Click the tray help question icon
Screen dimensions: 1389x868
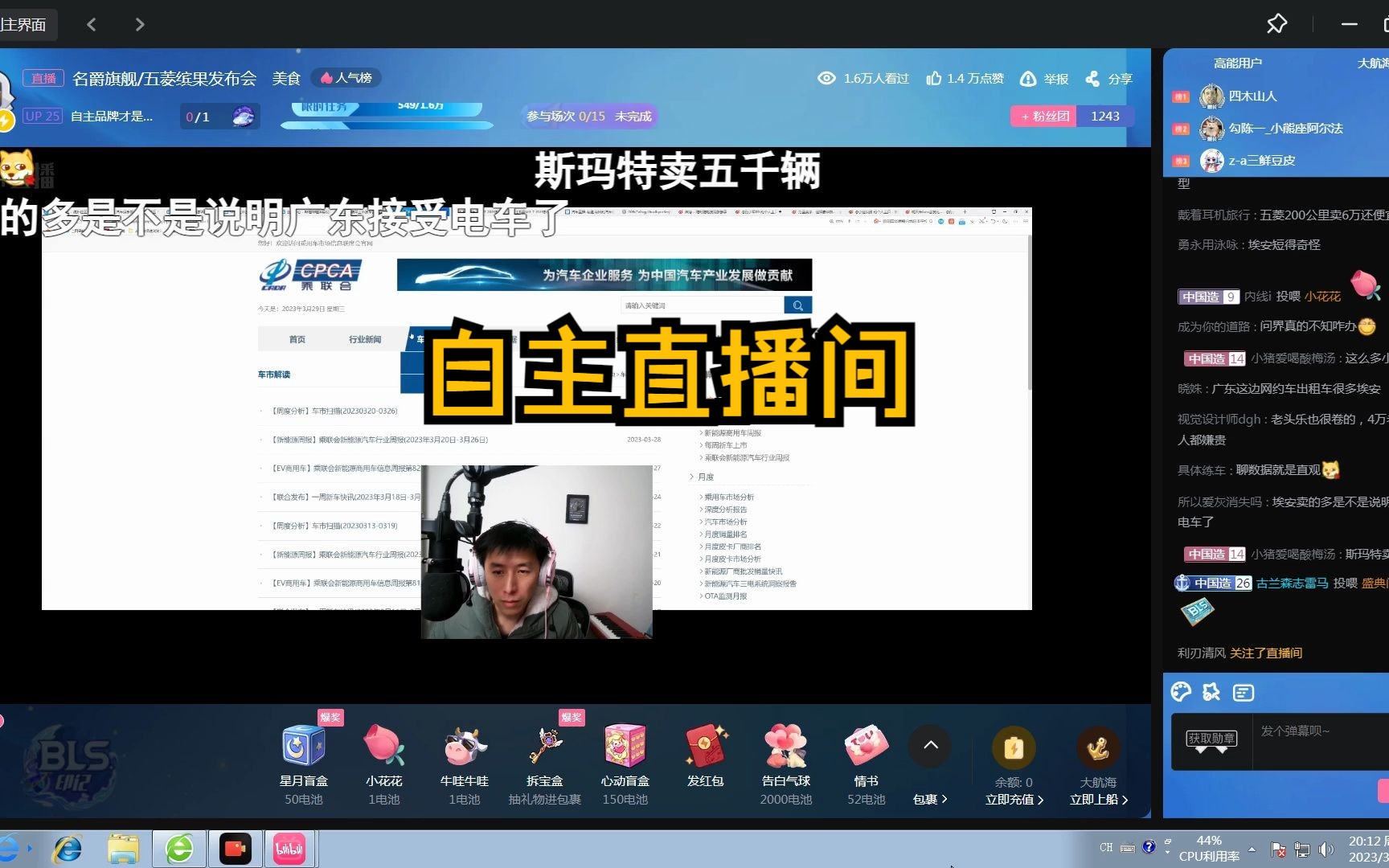pos(1149,847)
